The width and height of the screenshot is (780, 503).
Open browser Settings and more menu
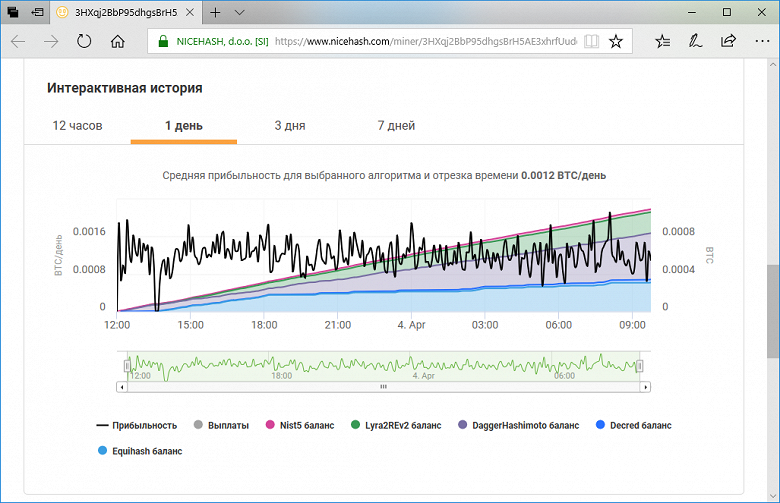[762, 41]
